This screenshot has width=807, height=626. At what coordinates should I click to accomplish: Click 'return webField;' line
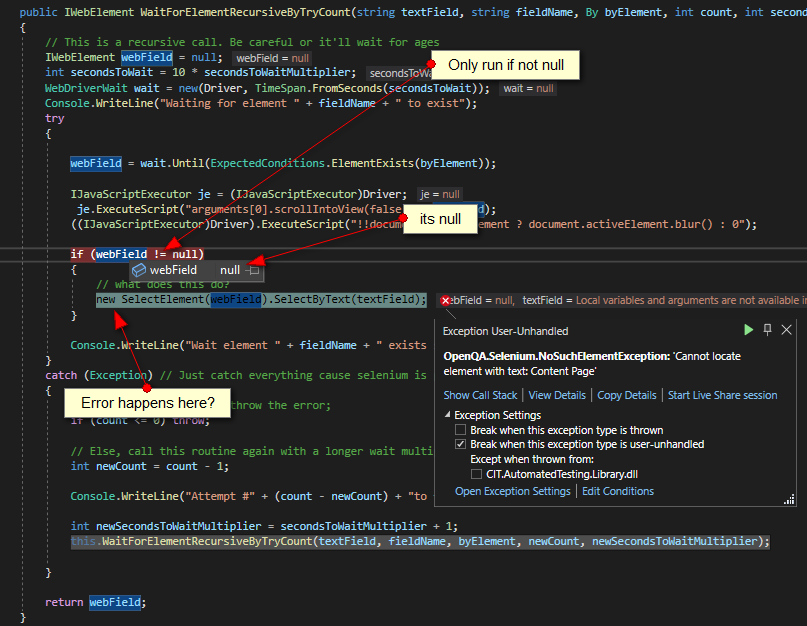click(x=96, y=602)
